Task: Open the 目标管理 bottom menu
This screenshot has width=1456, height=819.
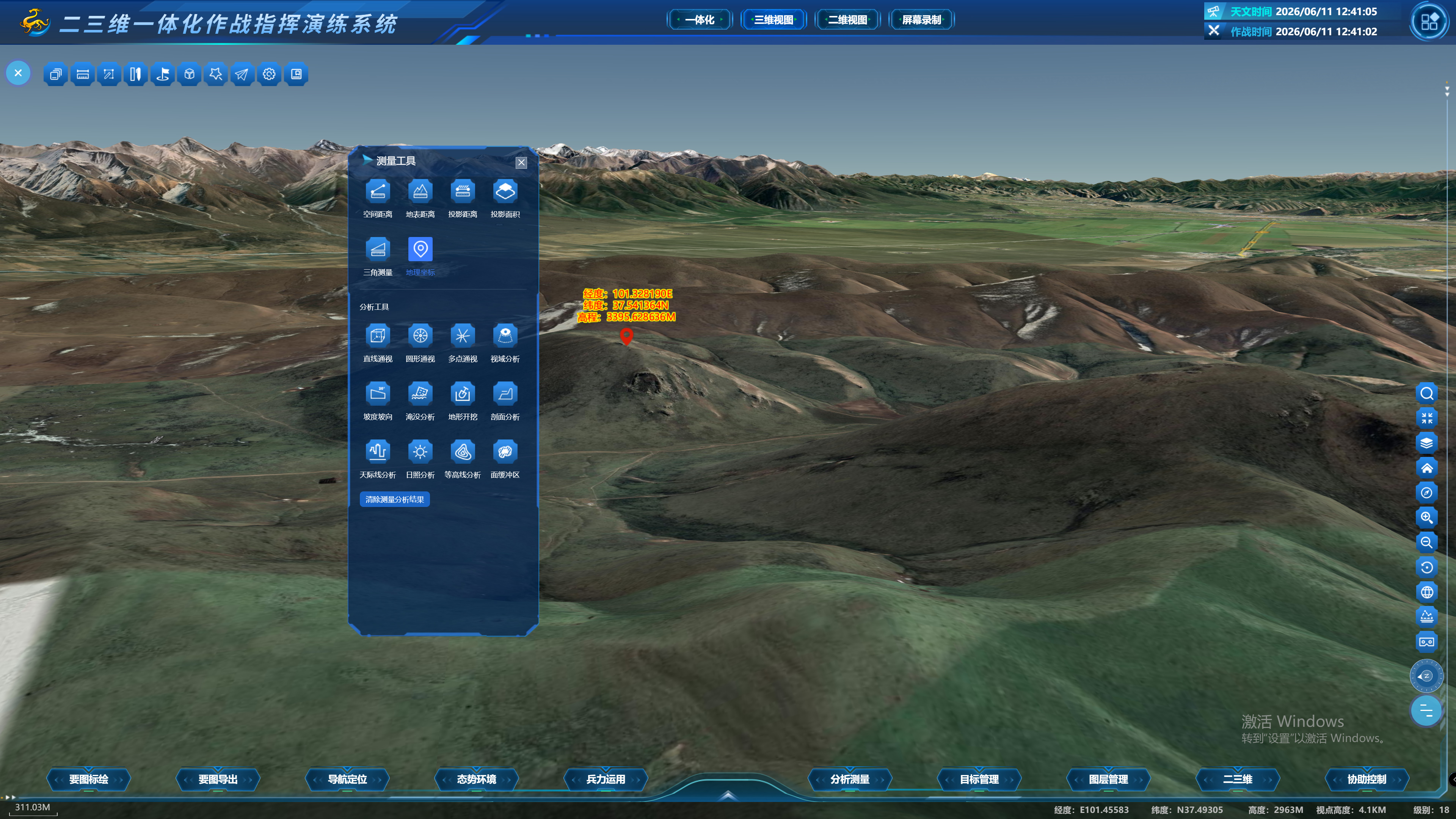Action: pyautogui.click(x=979, y=780)
